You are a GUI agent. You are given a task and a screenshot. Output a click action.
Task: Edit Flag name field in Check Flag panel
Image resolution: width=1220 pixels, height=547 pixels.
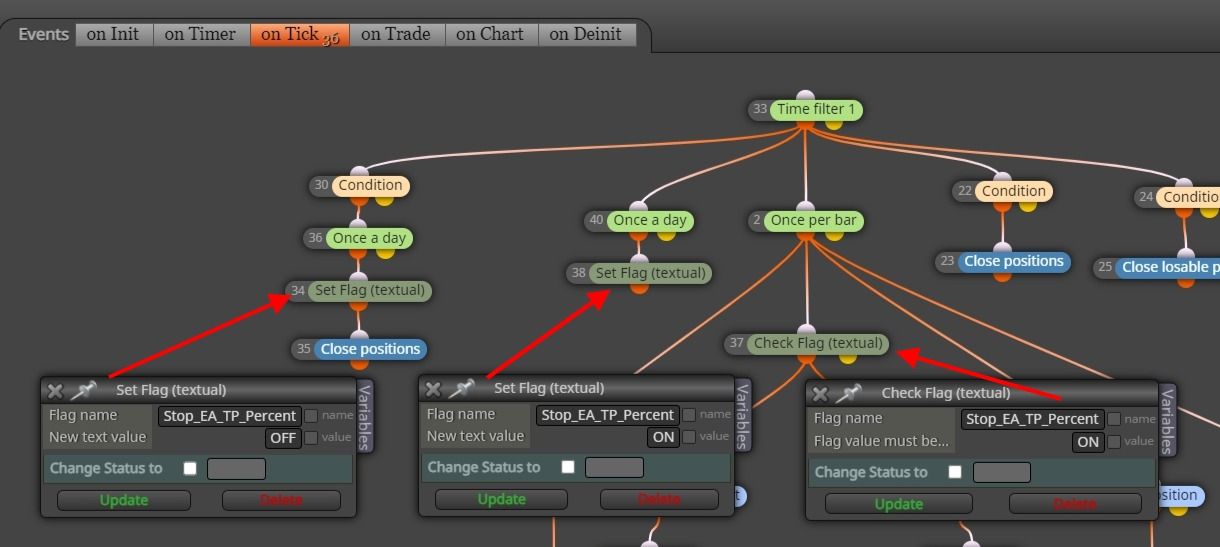click(x=1033, y=419)
